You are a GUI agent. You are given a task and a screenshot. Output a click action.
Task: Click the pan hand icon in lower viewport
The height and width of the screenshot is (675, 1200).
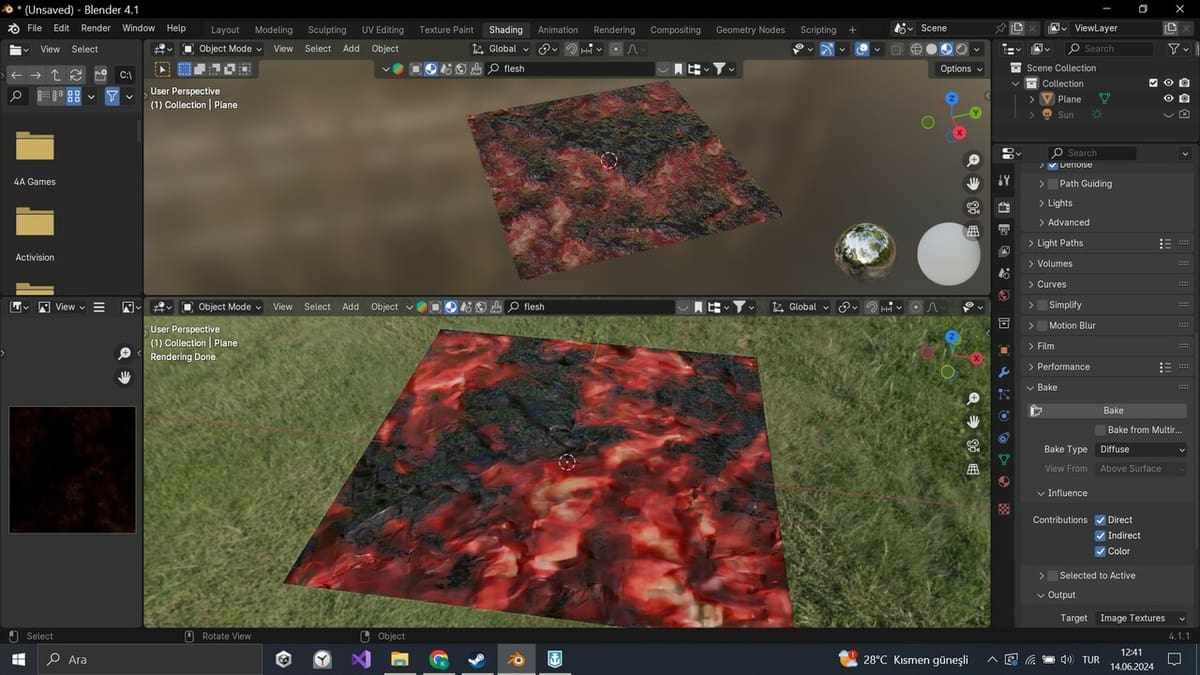[x=973, y=421]
